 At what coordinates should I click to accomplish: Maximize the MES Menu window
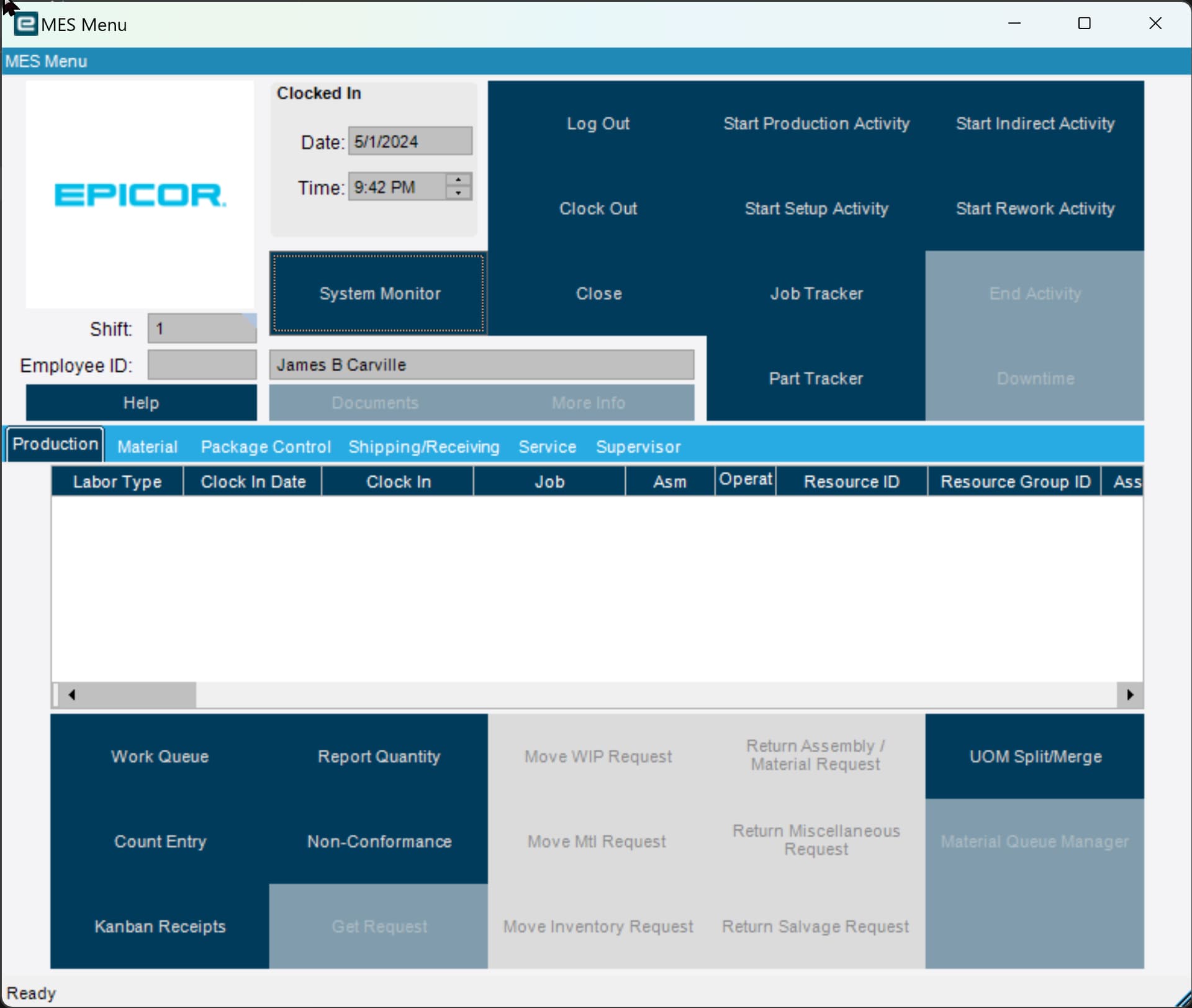tap(1084, 24)
